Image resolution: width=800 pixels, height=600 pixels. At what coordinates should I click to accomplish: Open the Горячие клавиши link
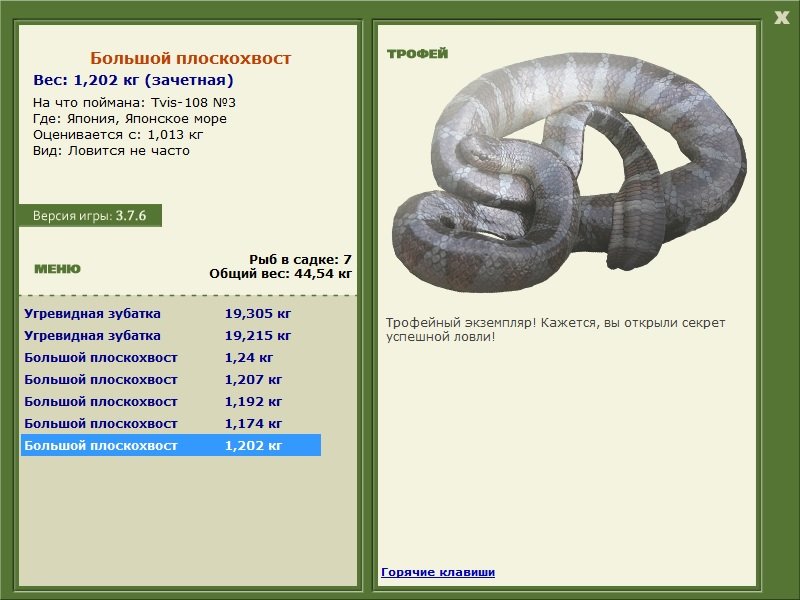click(438, 572)
